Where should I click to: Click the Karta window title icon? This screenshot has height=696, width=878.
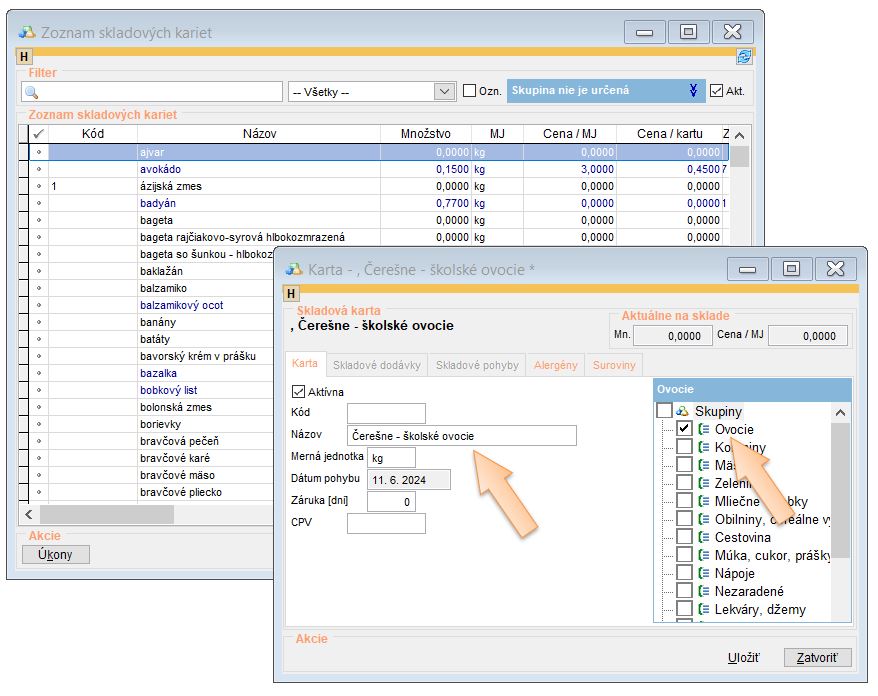pyautogui.click(x=294, y=269)
